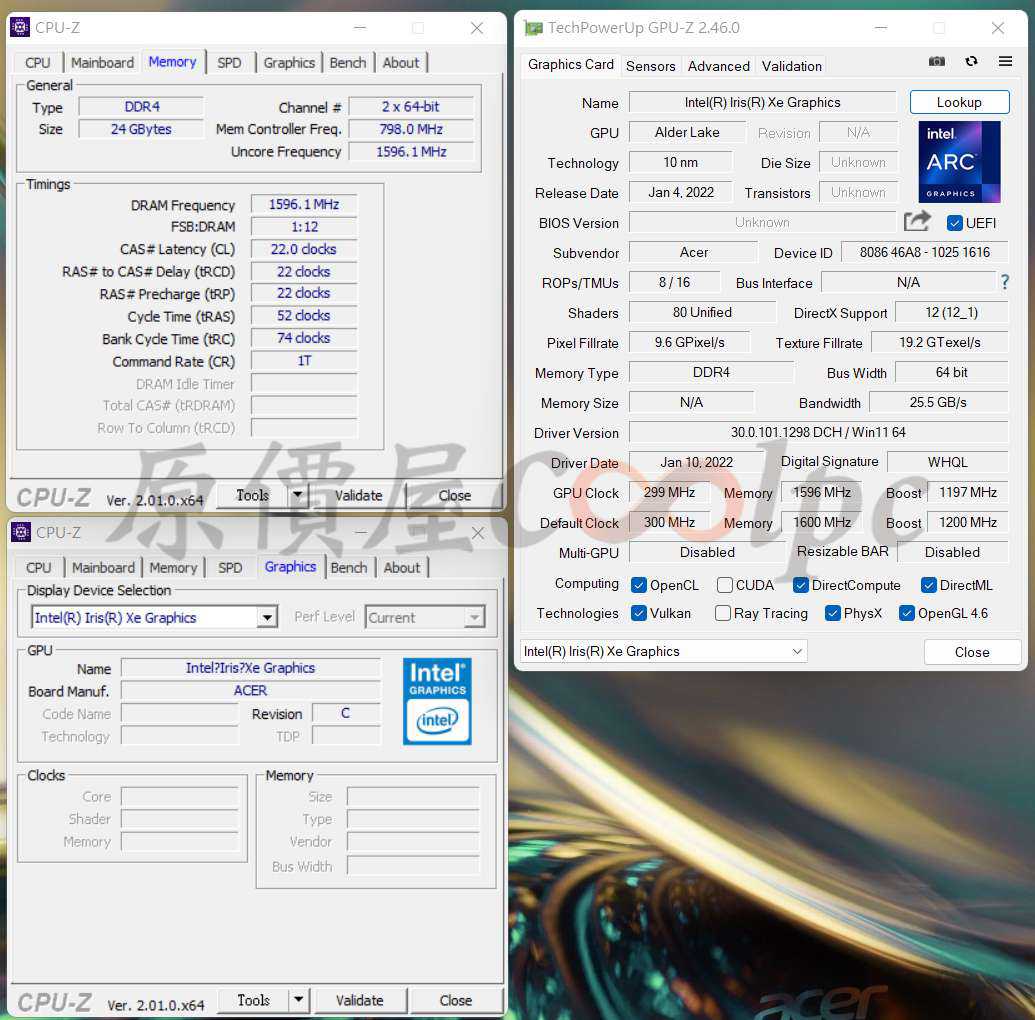Screen dimensions: 1035x1020
Task: Click the Driver Version field
Action: pyautogui.click(x=818, y=432)
